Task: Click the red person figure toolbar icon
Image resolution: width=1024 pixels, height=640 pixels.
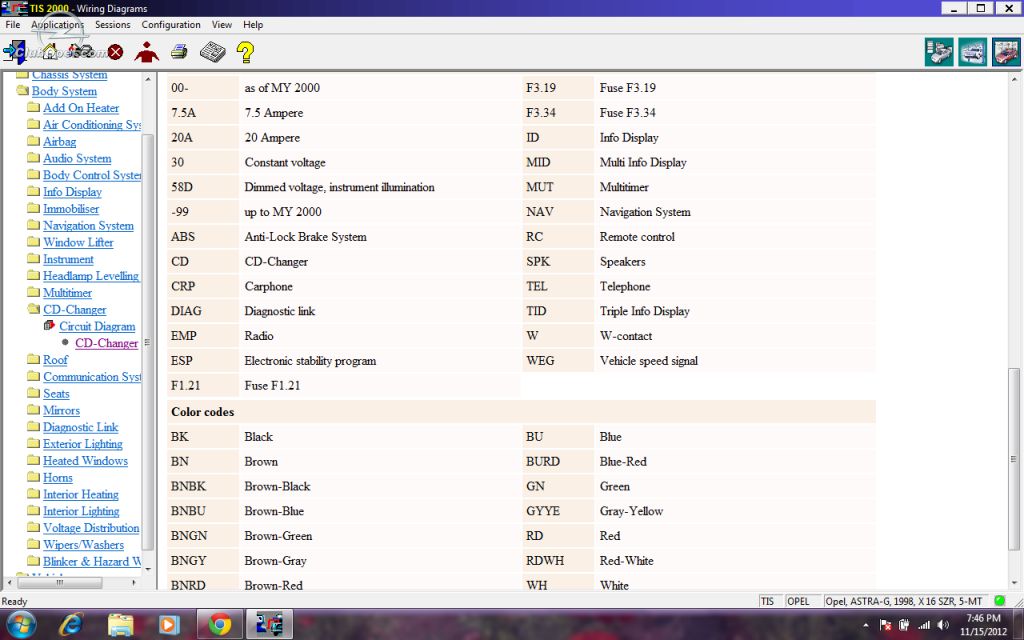Action: click(x=146, y=52)
